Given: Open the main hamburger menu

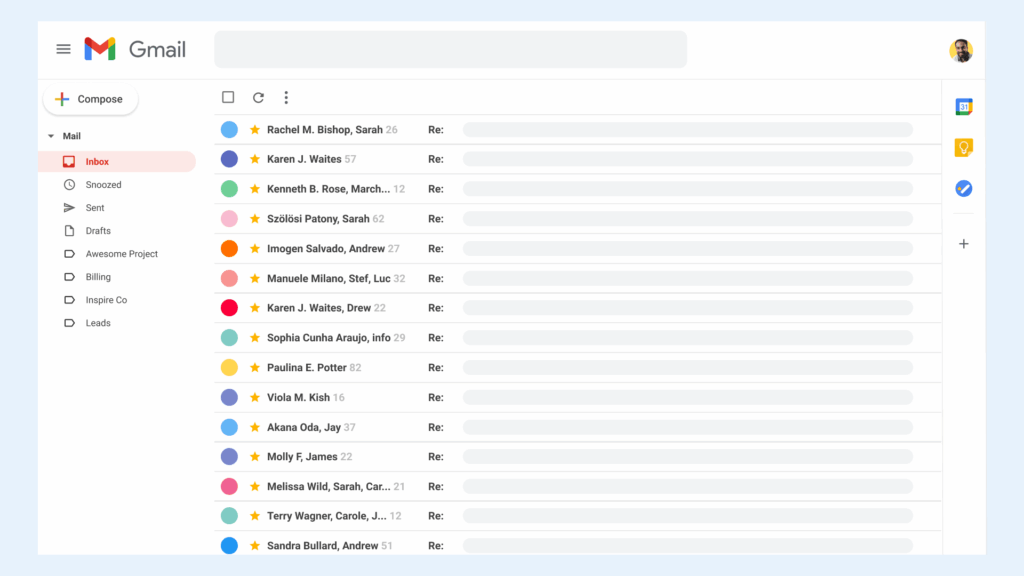Looking at the screenshot, I should tap(63, 49).
